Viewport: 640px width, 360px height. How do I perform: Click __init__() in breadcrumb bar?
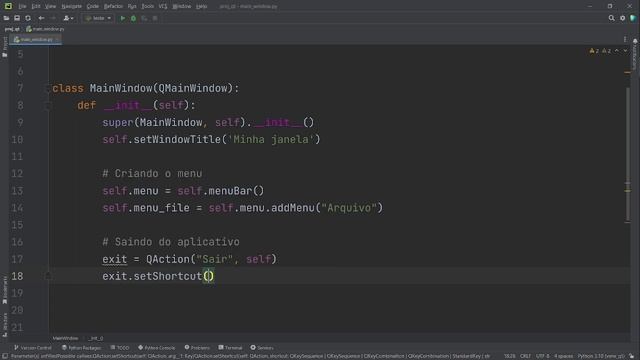96,338
